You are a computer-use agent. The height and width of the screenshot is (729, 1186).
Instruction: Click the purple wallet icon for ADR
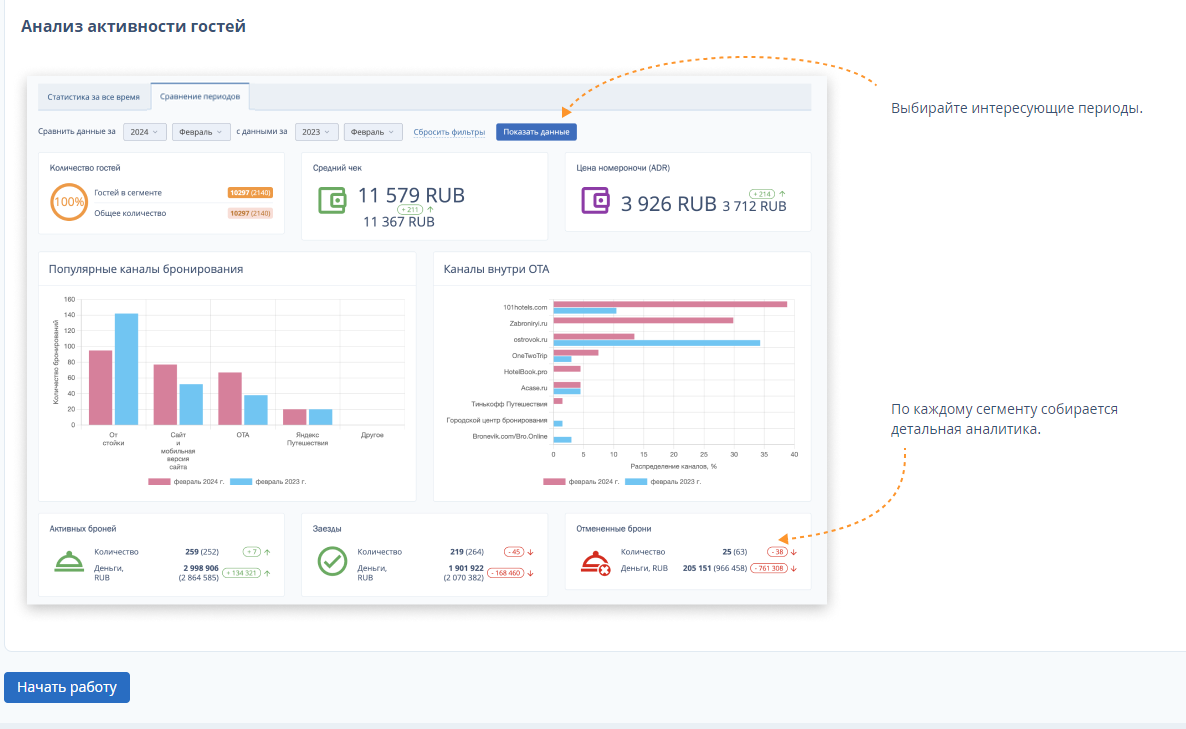[x=595, y=200]
